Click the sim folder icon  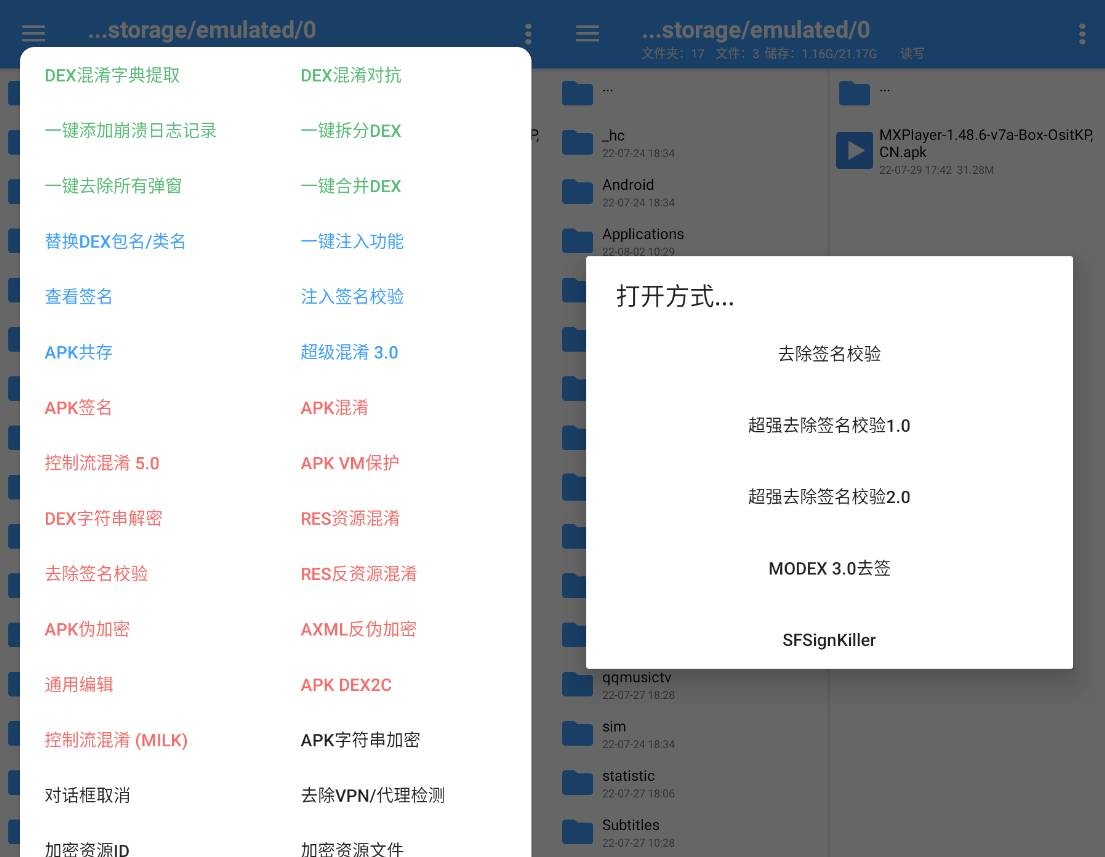(577, 734)
